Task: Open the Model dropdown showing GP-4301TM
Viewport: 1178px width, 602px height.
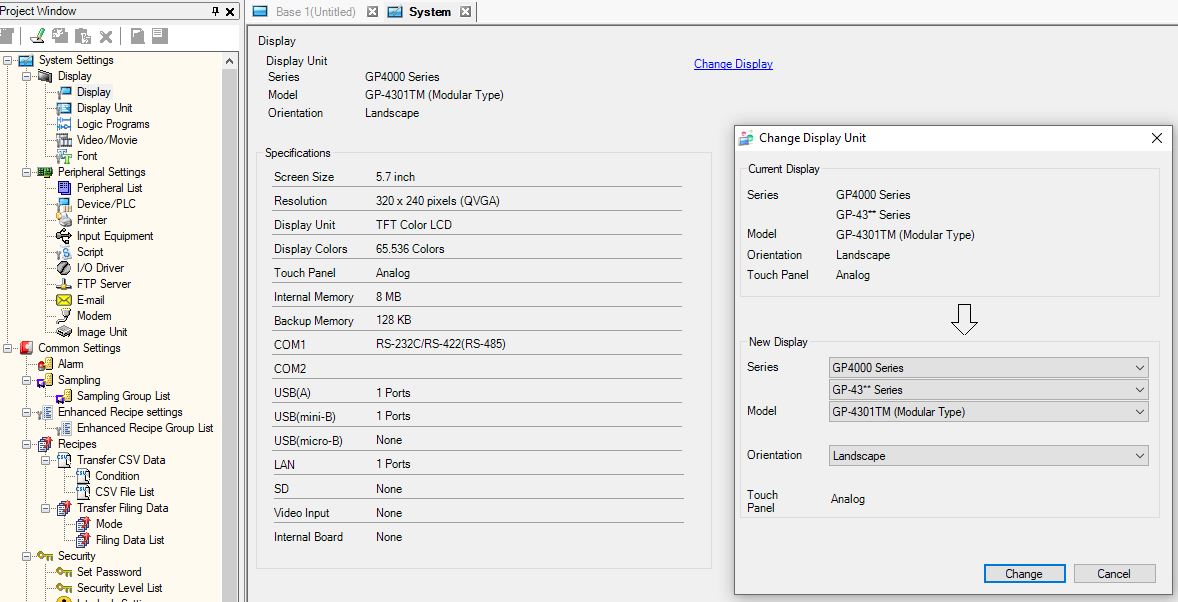Action: pyautogui.click(x=989, y=412)
